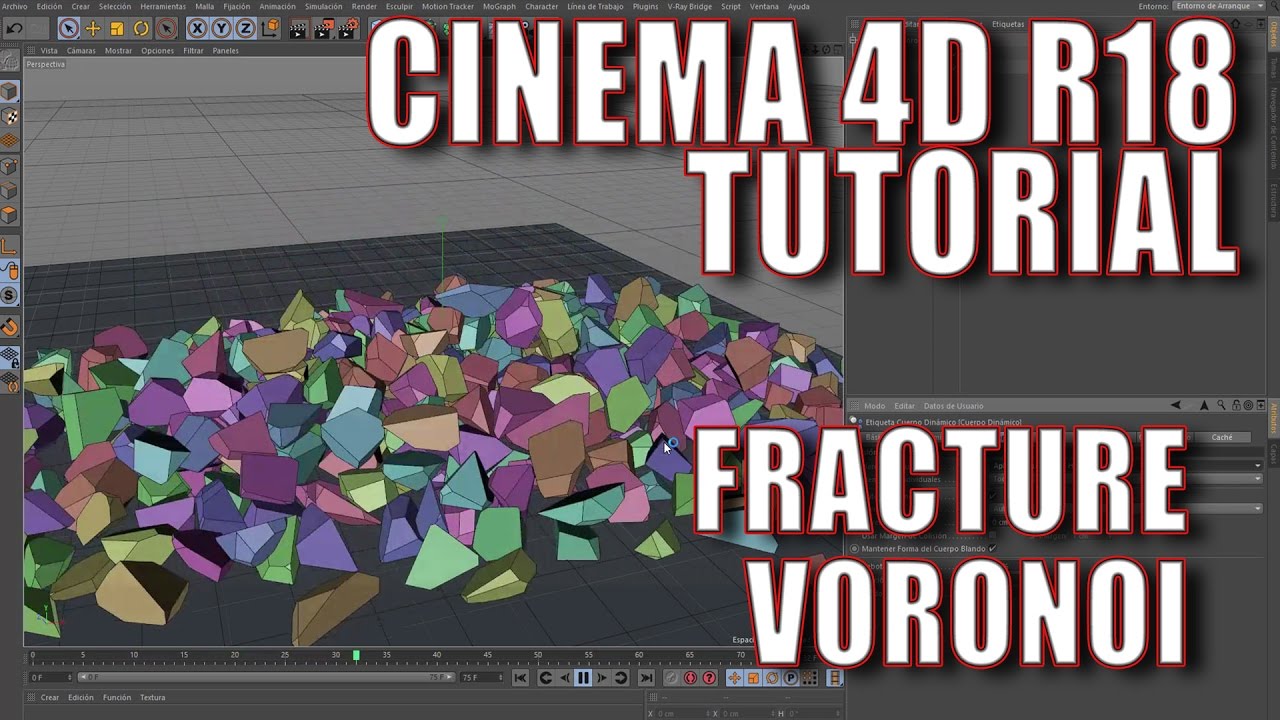Activate Points mode in left palette
Screen dimensions: 1280x720
pyautogui.click(x=9, y=166)
